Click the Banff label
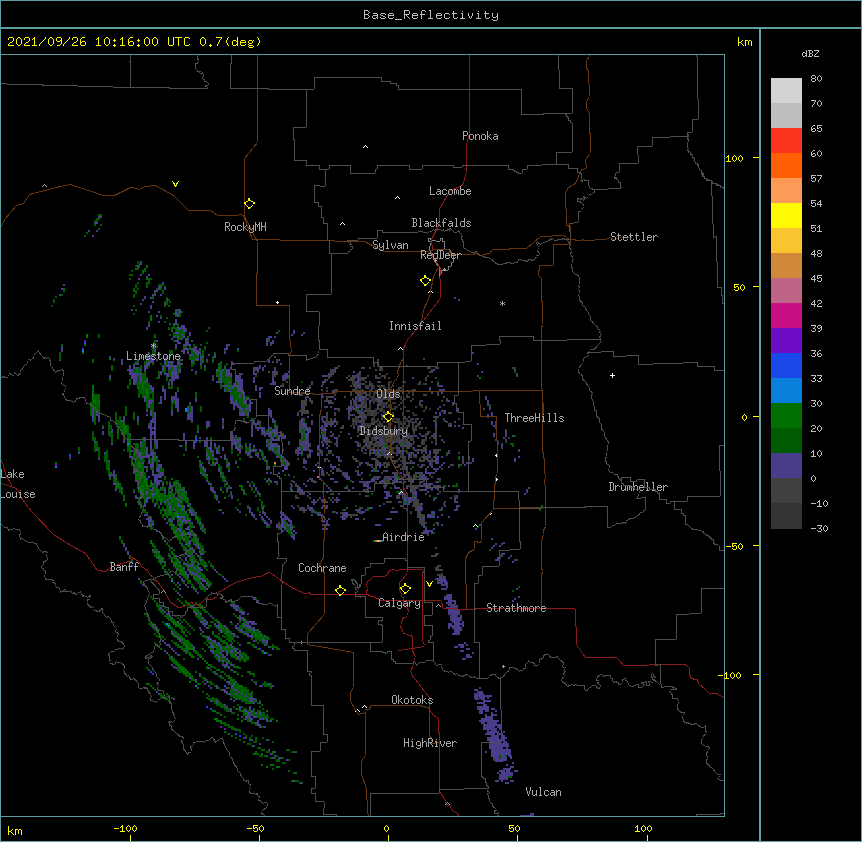Screen dimensions: 862x842 pos(124,567)
